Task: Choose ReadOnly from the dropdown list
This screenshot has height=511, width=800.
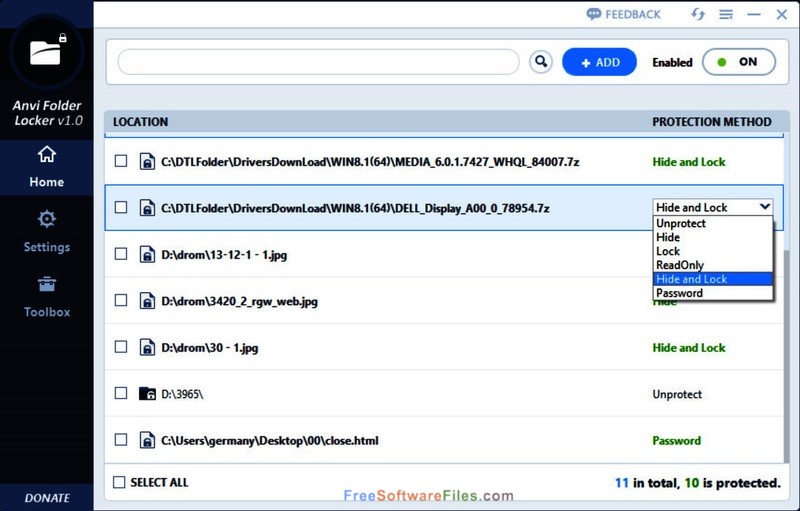Action: point(713,265)
